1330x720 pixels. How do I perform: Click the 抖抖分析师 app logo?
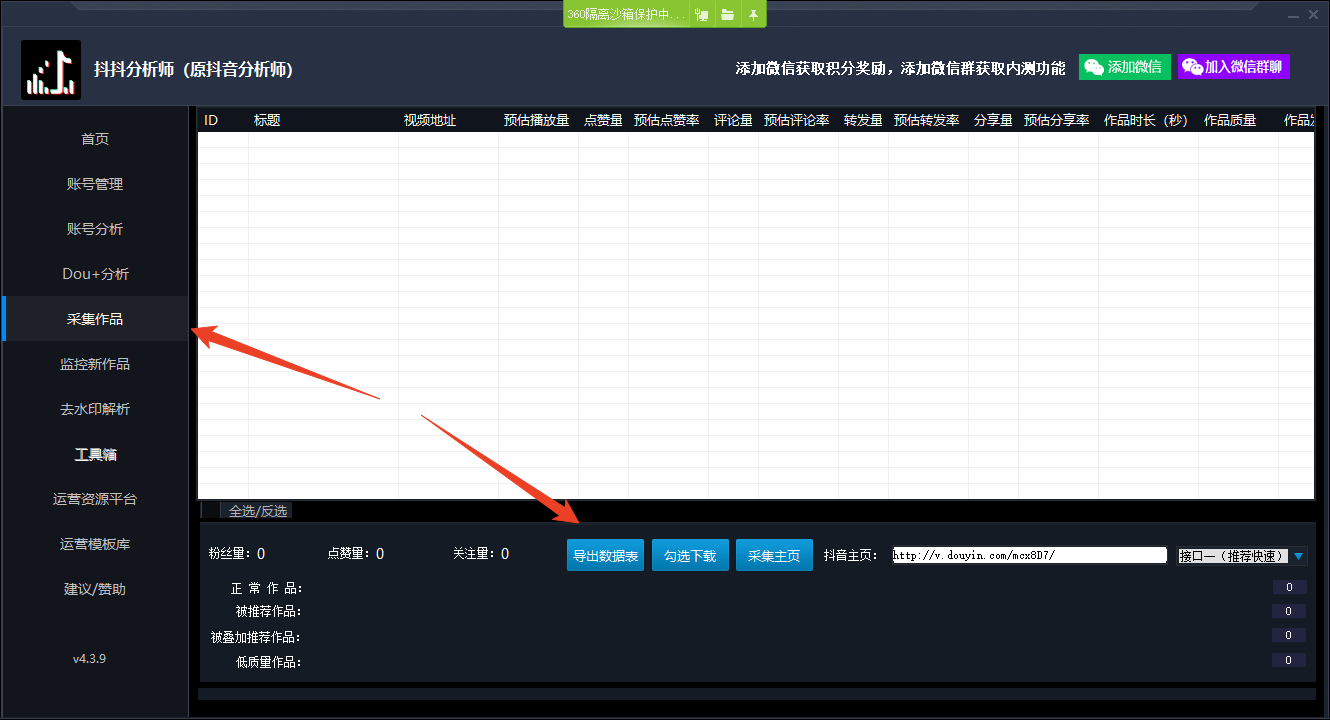(x=51, y=69)
